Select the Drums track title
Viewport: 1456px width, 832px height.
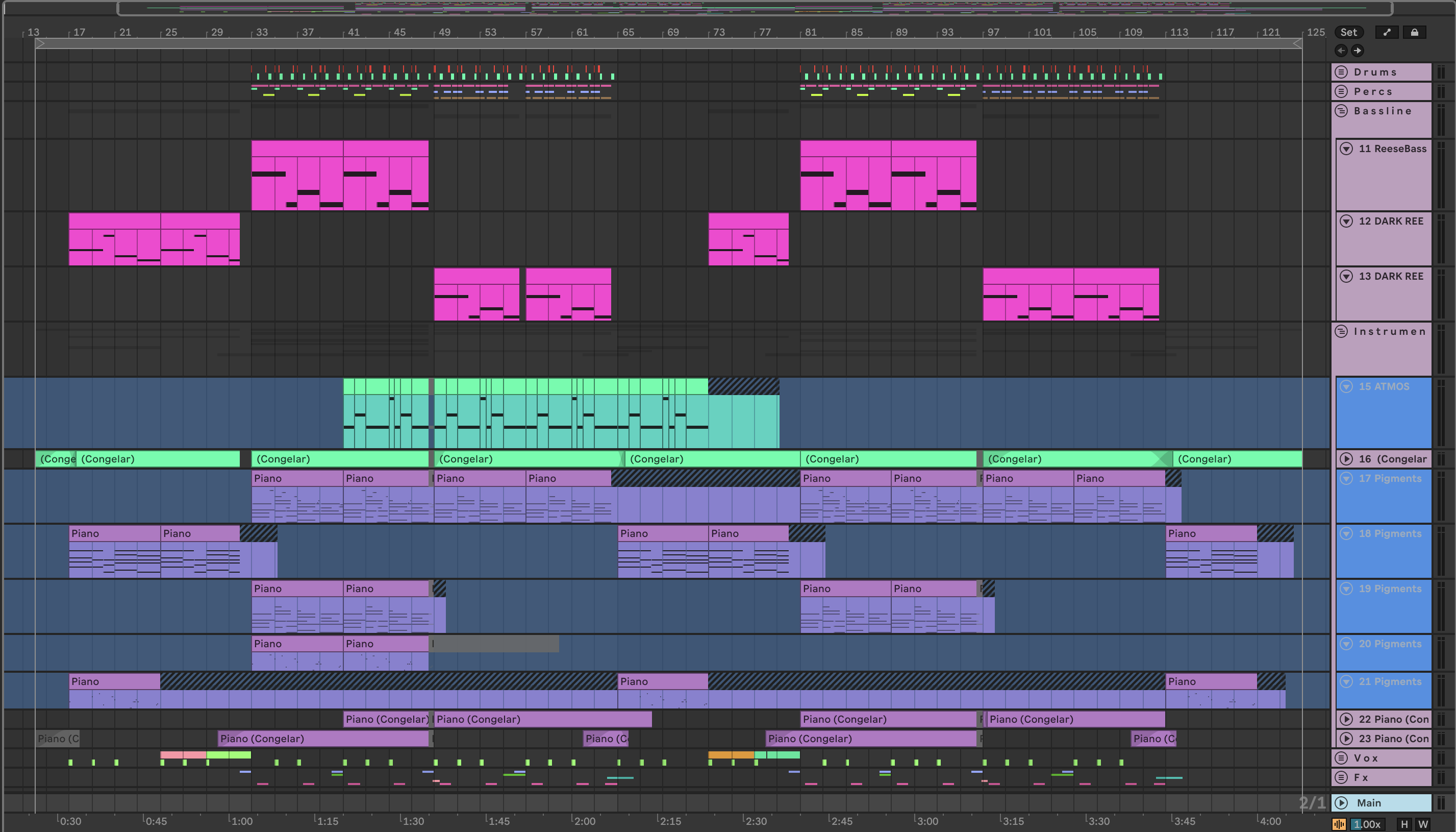[1375, 72]
